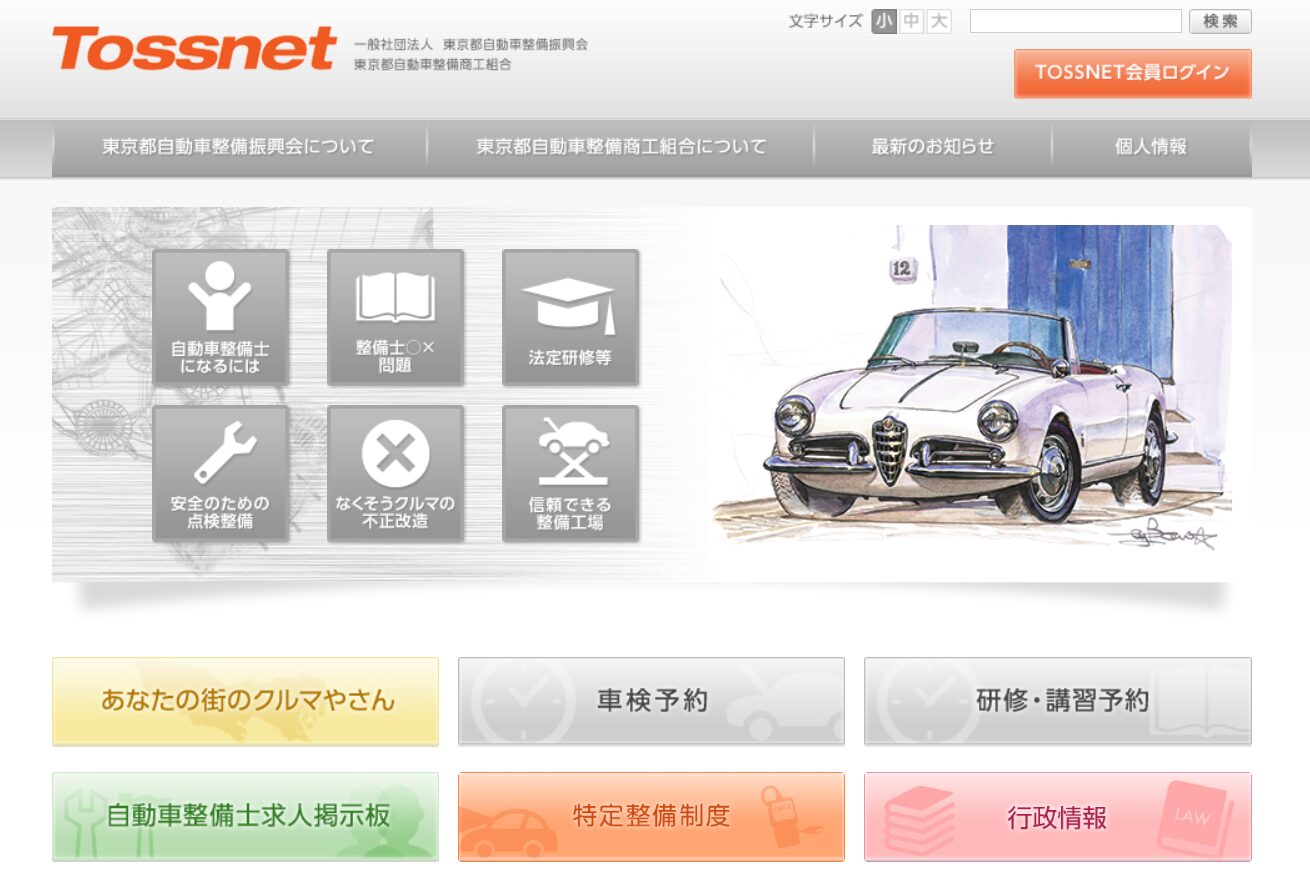Click the なくそうクルマの不正改造 X icon

point(395,473)
